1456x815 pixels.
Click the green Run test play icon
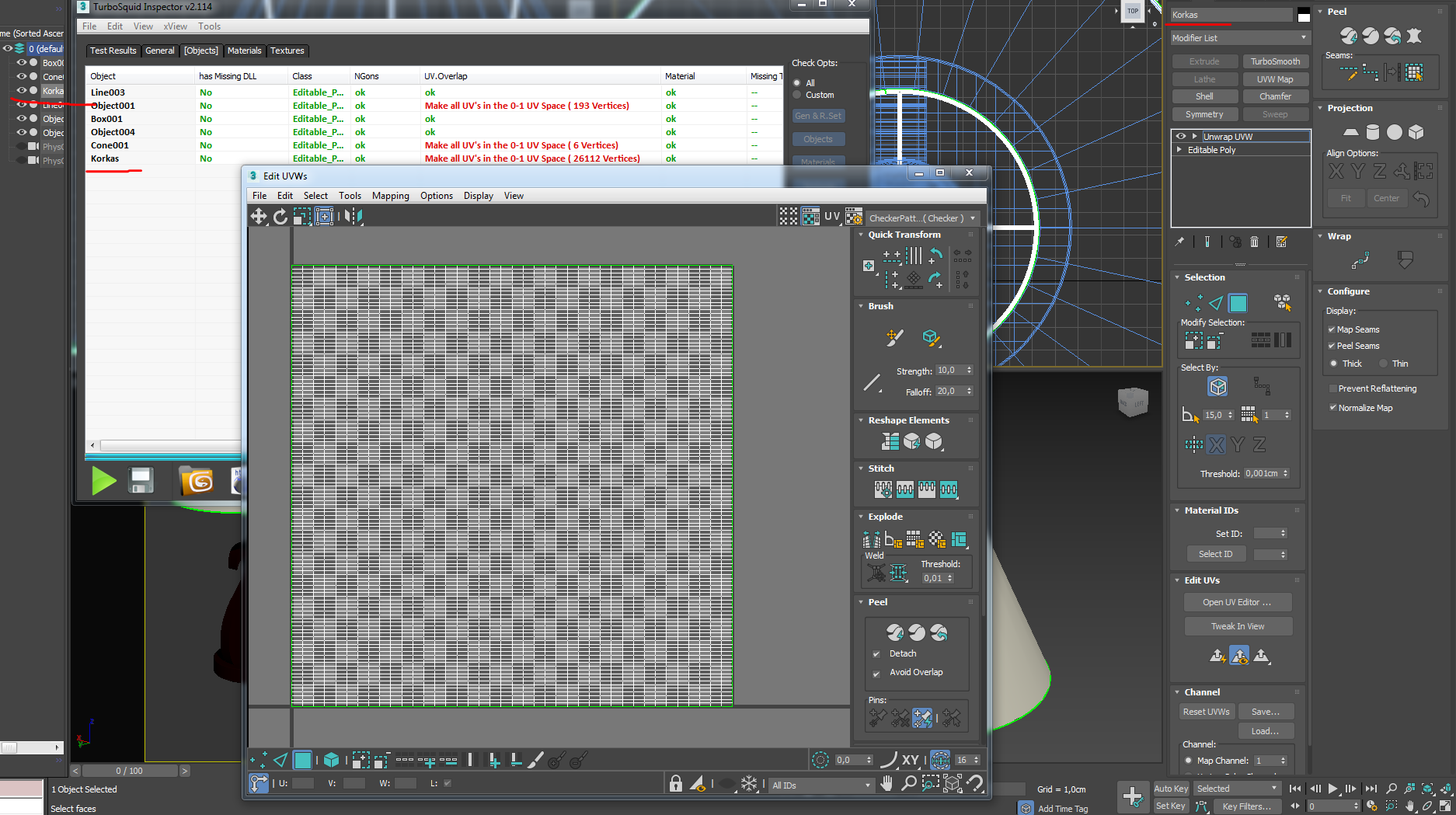coord(103,481)
